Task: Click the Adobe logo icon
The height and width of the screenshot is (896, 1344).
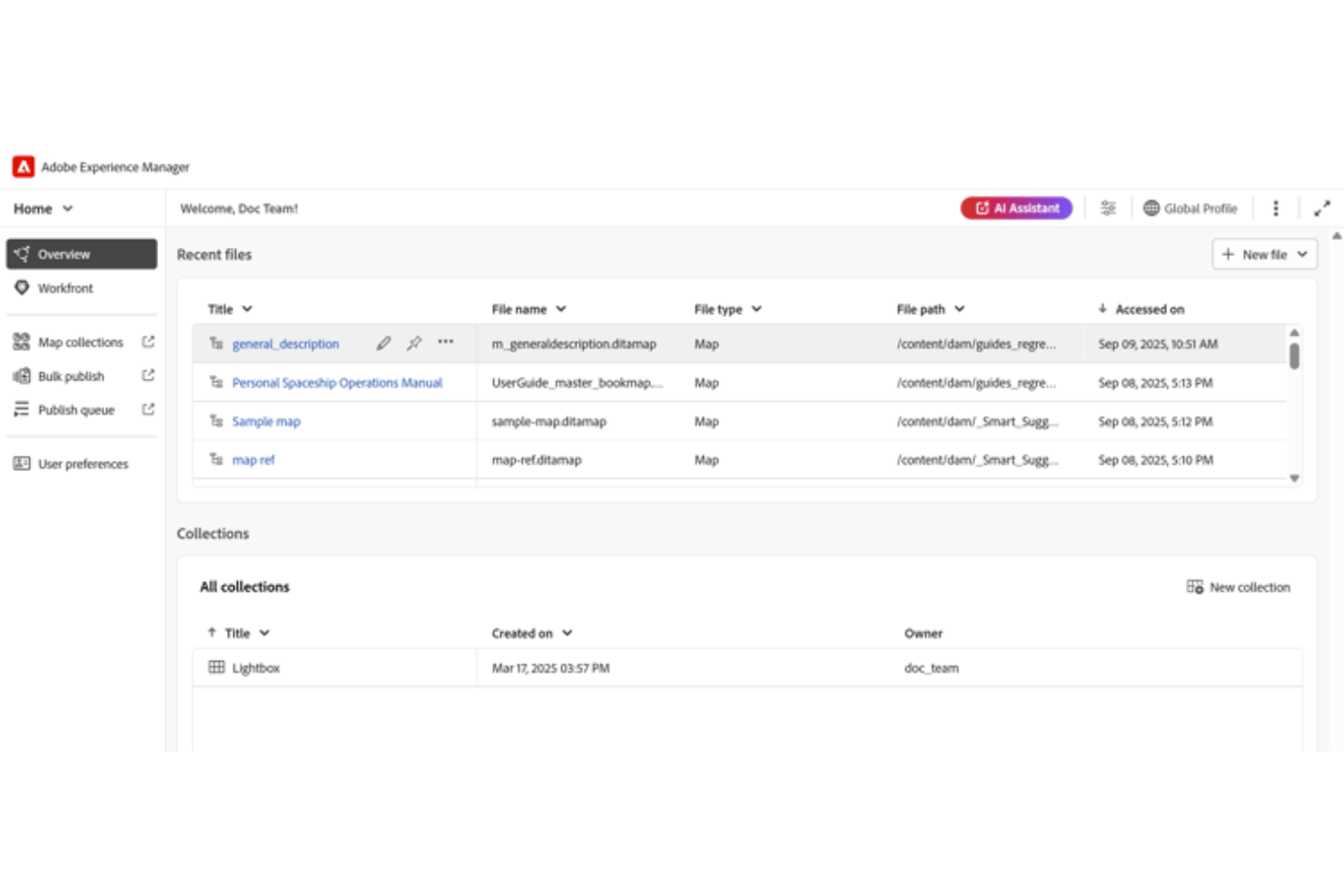Action: tap(24, 167)
